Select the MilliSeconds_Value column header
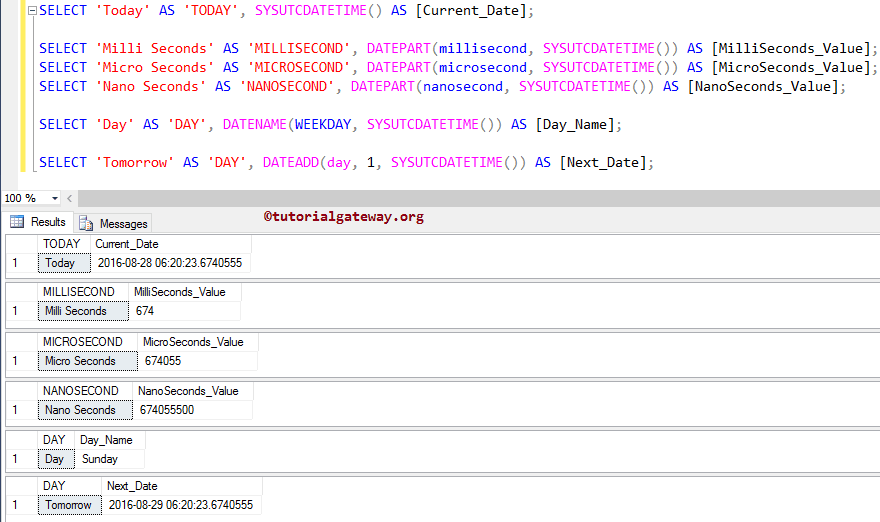This screenshot has width=880, height=522. point(185,292)
